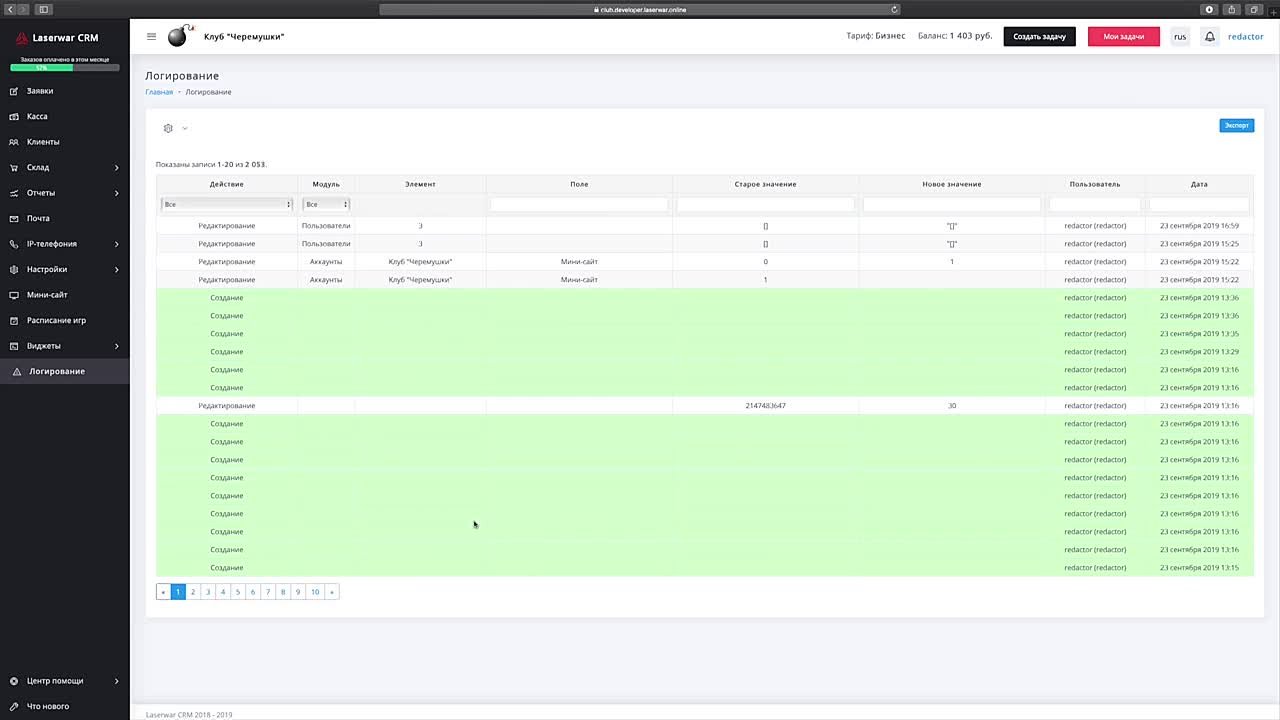Image resolution: width=1280 pixels, height=720 pixels.
Task: Click the Логирование warning triangle icon
Action: [17, 372]
